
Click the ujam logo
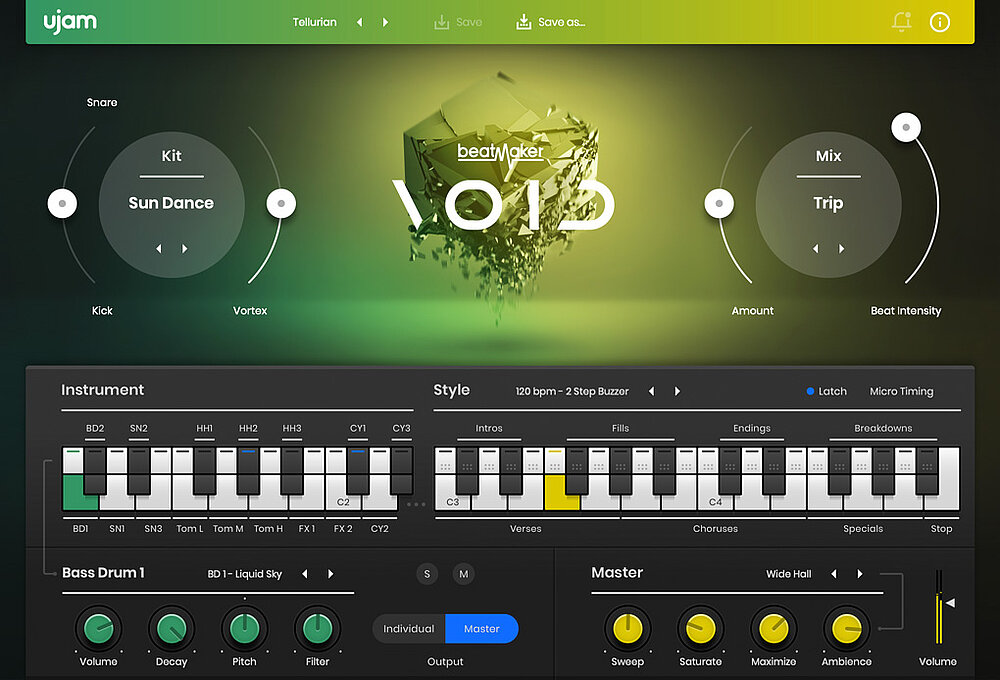(x=70, y=21)
